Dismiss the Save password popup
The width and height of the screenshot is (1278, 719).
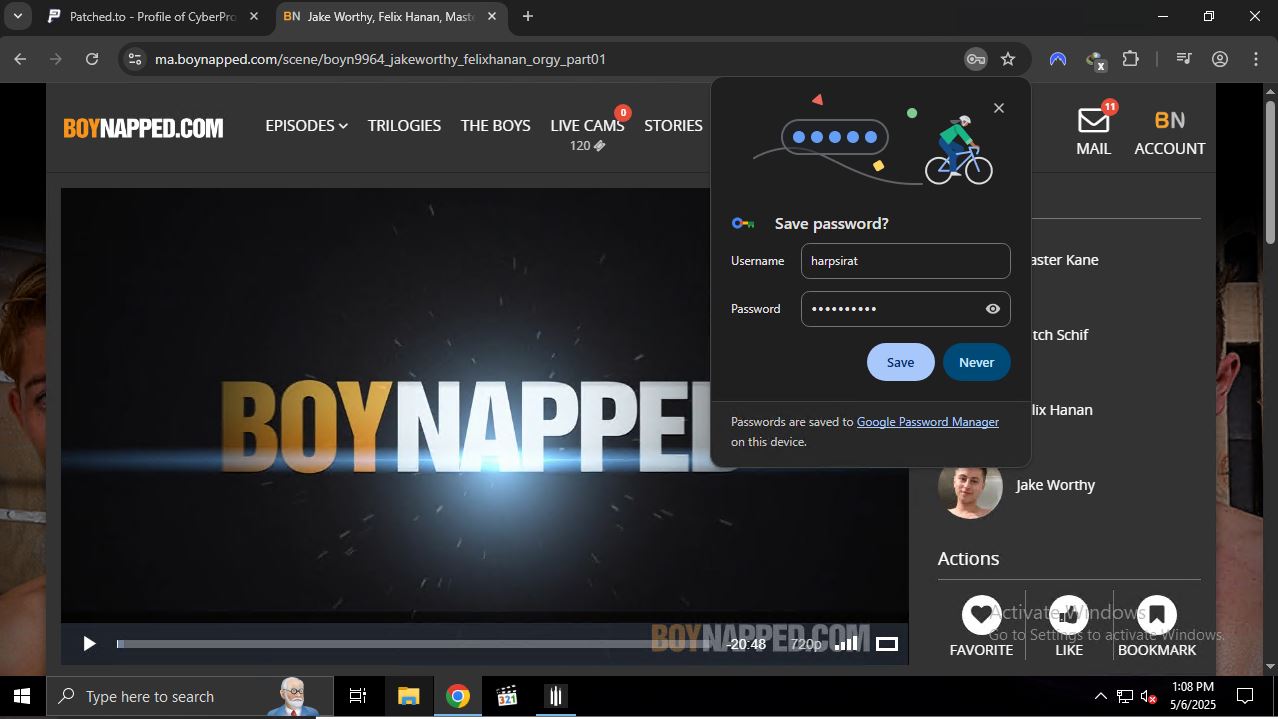(x=998, y=108)
